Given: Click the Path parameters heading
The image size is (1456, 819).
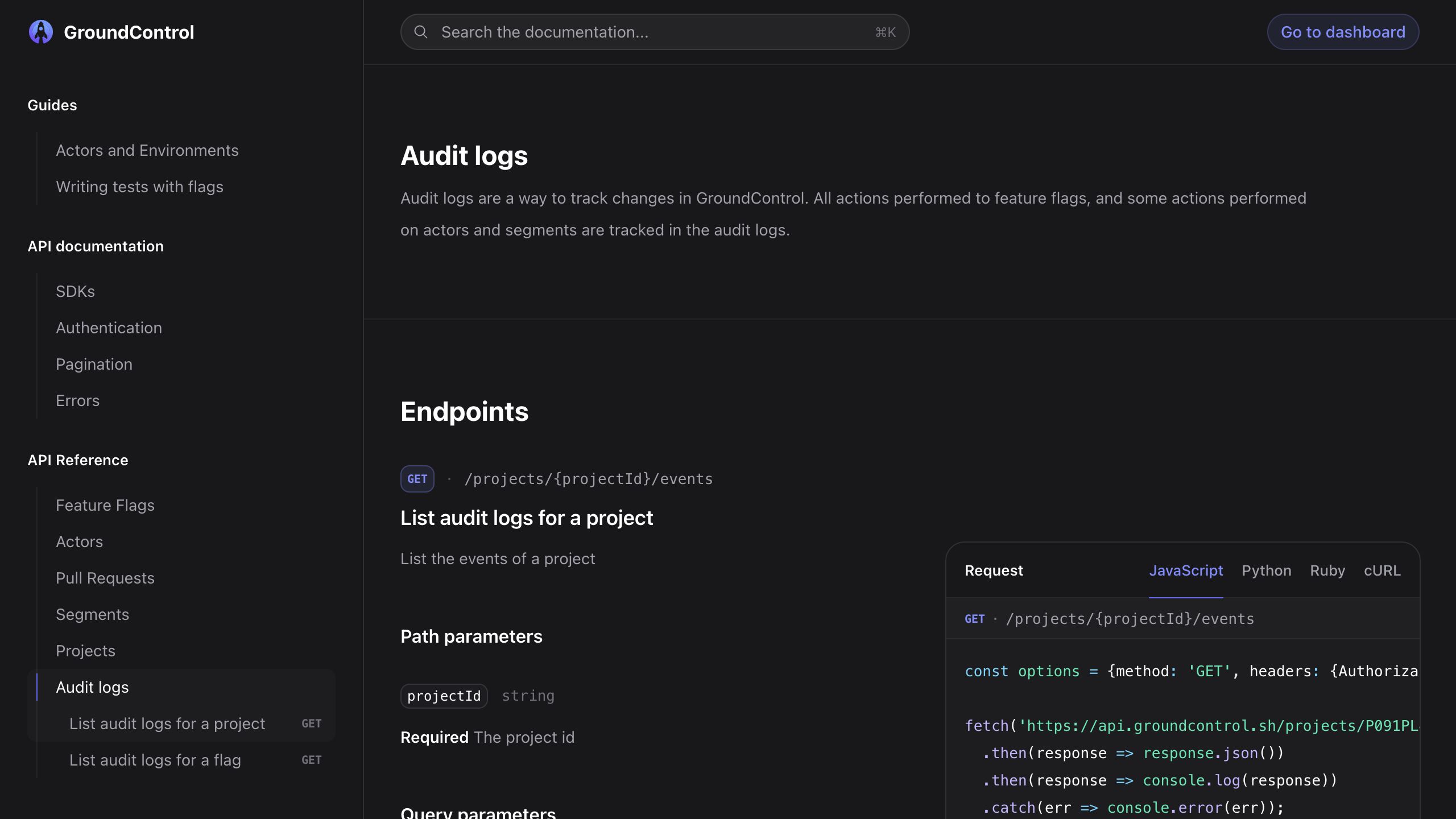Looking at the screenshot, I should tap(471, 636).
